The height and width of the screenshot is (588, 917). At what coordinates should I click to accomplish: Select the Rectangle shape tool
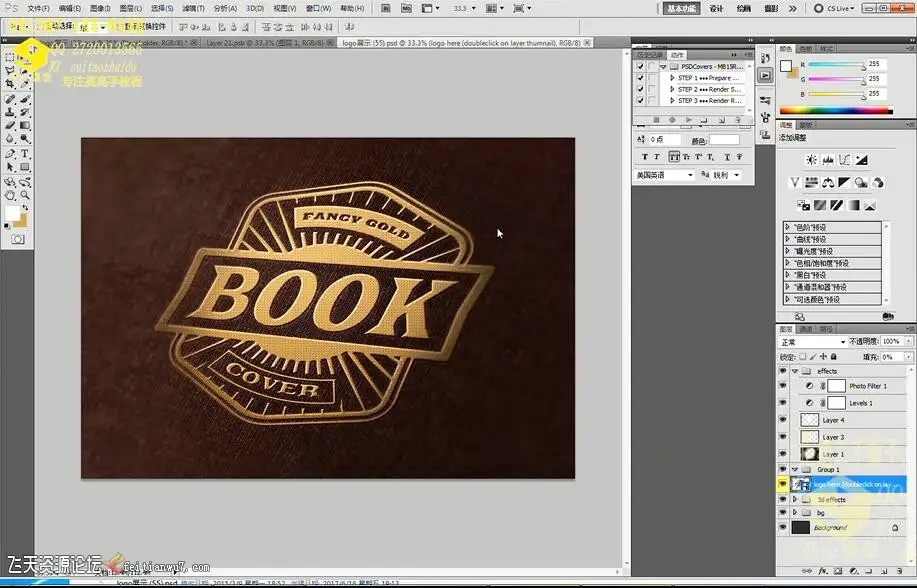tap(25, 167)
